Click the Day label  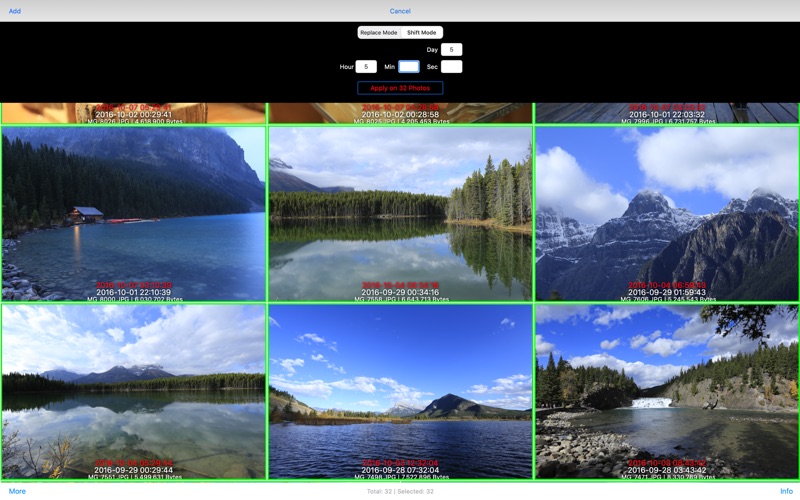(x=432, y=50)
